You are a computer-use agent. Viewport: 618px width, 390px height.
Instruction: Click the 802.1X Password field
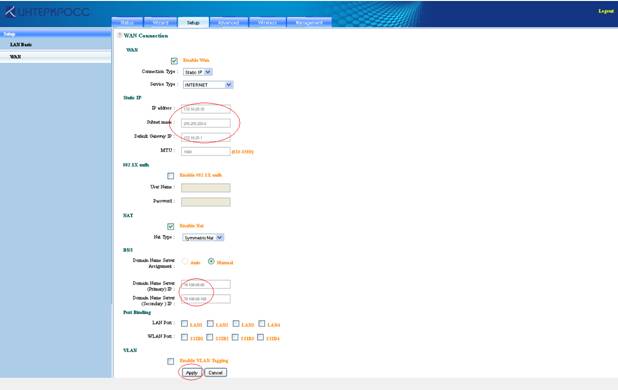[x=206, y=202]
